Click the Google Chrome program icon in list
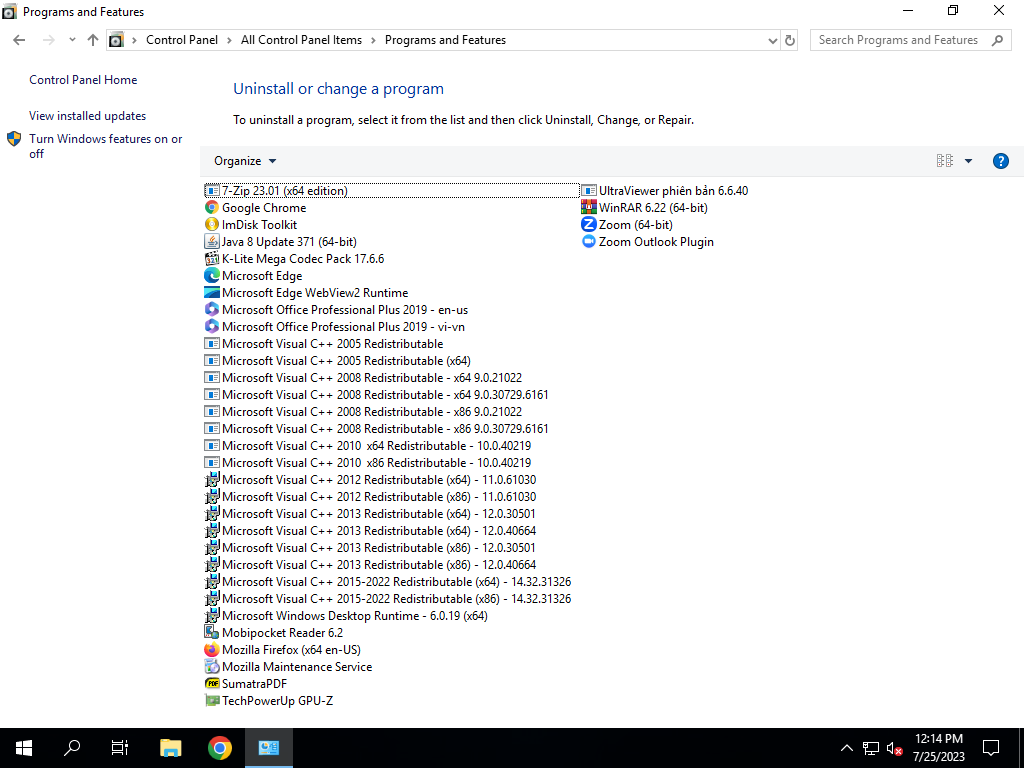Viewport: 1024px width, 768px height. pyautogui.click(x=212, y=208)
